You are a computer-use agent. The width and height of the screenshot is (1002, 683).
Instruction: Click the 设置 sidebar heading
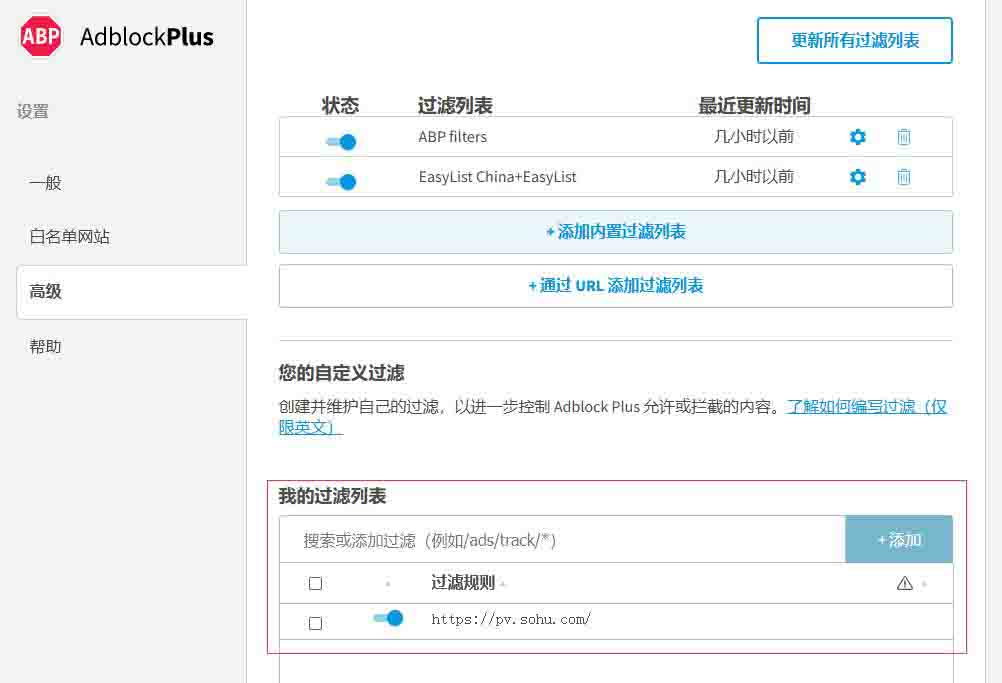tap(33, 112)
